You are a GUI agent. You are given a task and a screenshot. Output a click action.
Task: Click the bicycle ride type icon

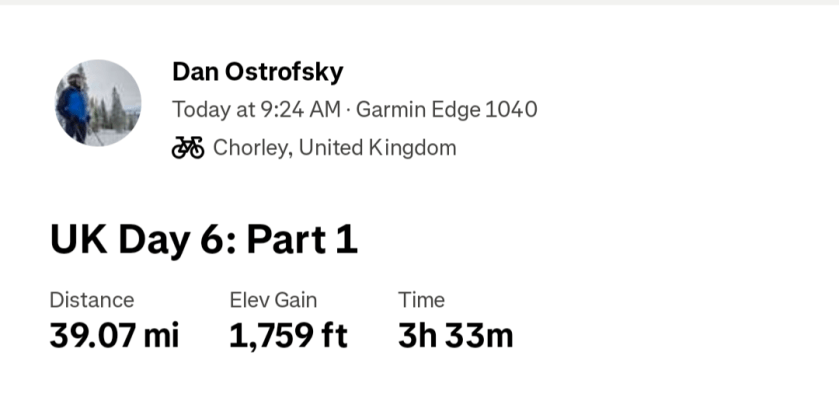point(188,147)
